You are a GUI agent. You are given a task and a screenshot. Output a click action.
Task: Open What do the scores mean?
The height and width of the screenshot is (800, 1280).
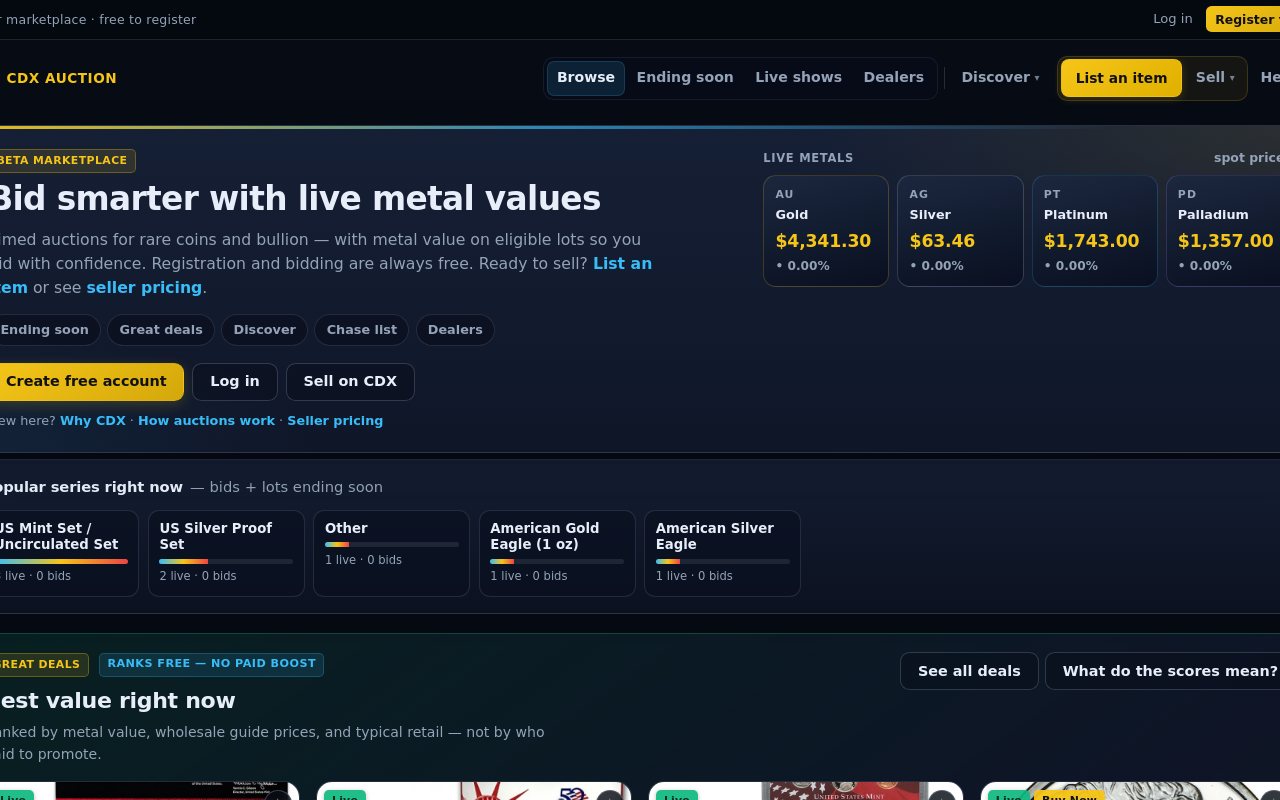[x=1163, y=671]
